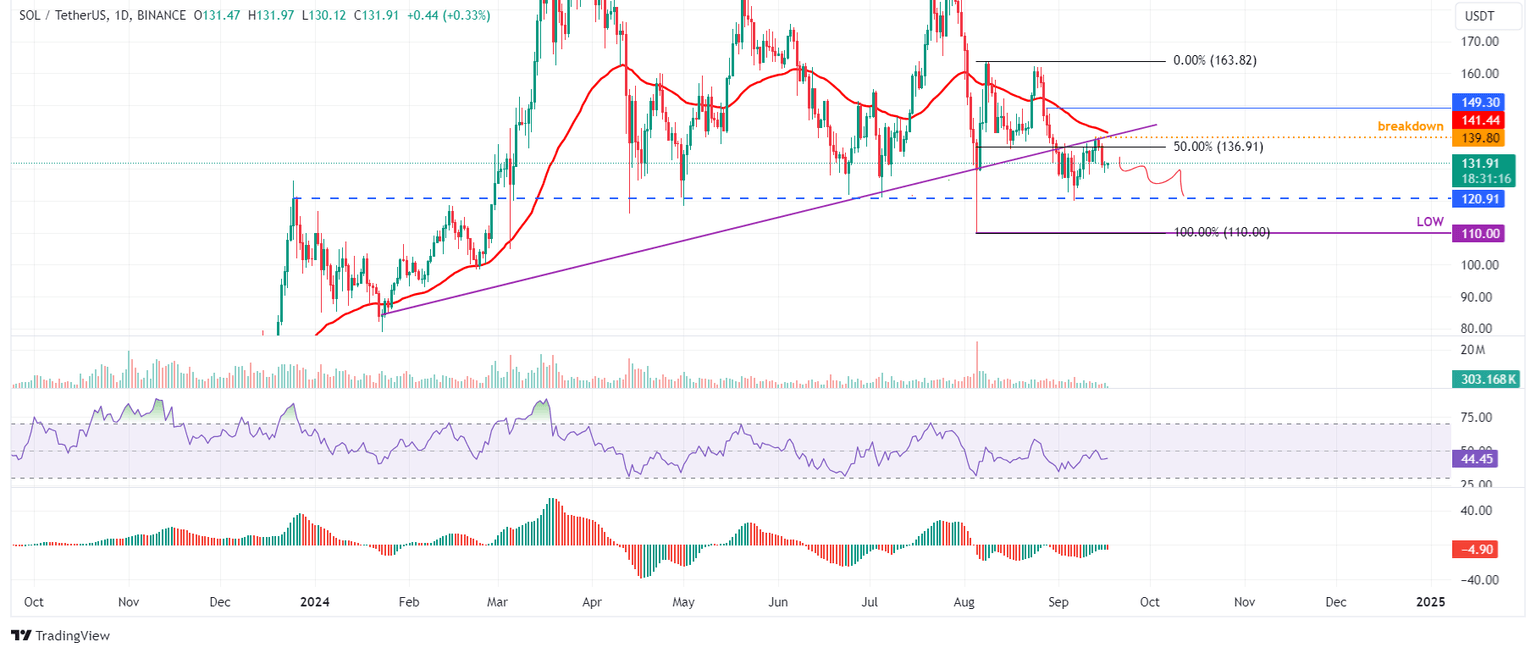This screenshot has width=1536, height=654.
Task: Click the orange breakdown label
Action: (x=1410, y=126)
